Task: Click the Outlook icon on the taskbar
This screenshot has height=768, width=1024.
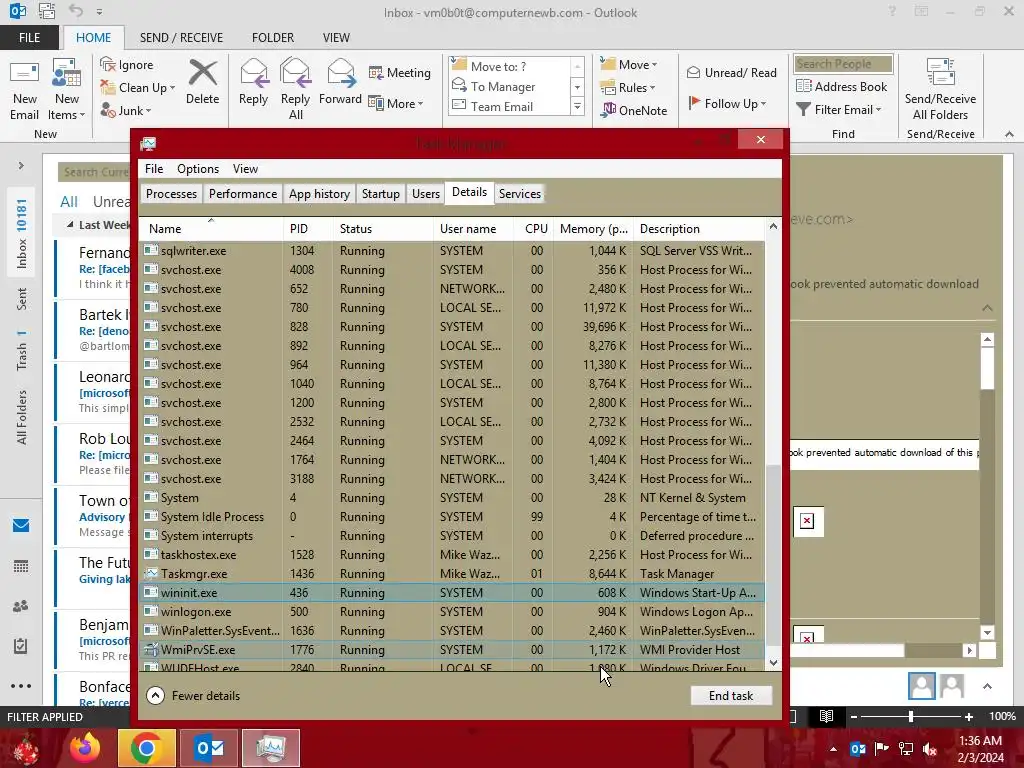Action: [x=209, y=748]
